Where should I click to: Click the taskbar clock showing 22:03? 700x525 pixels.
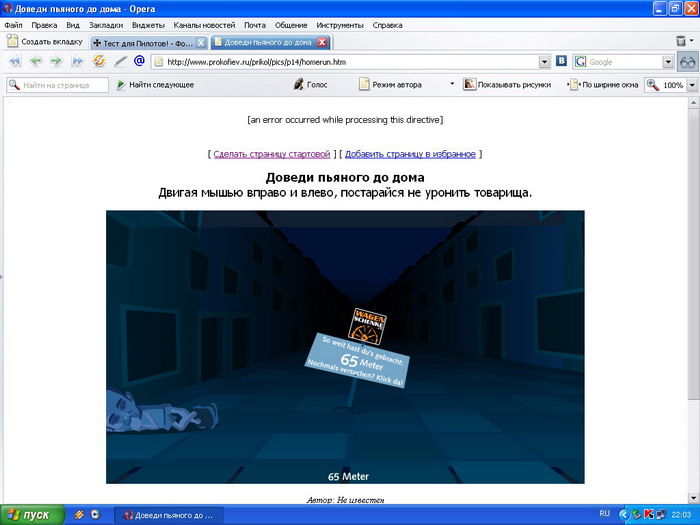(x=681, y=515)
